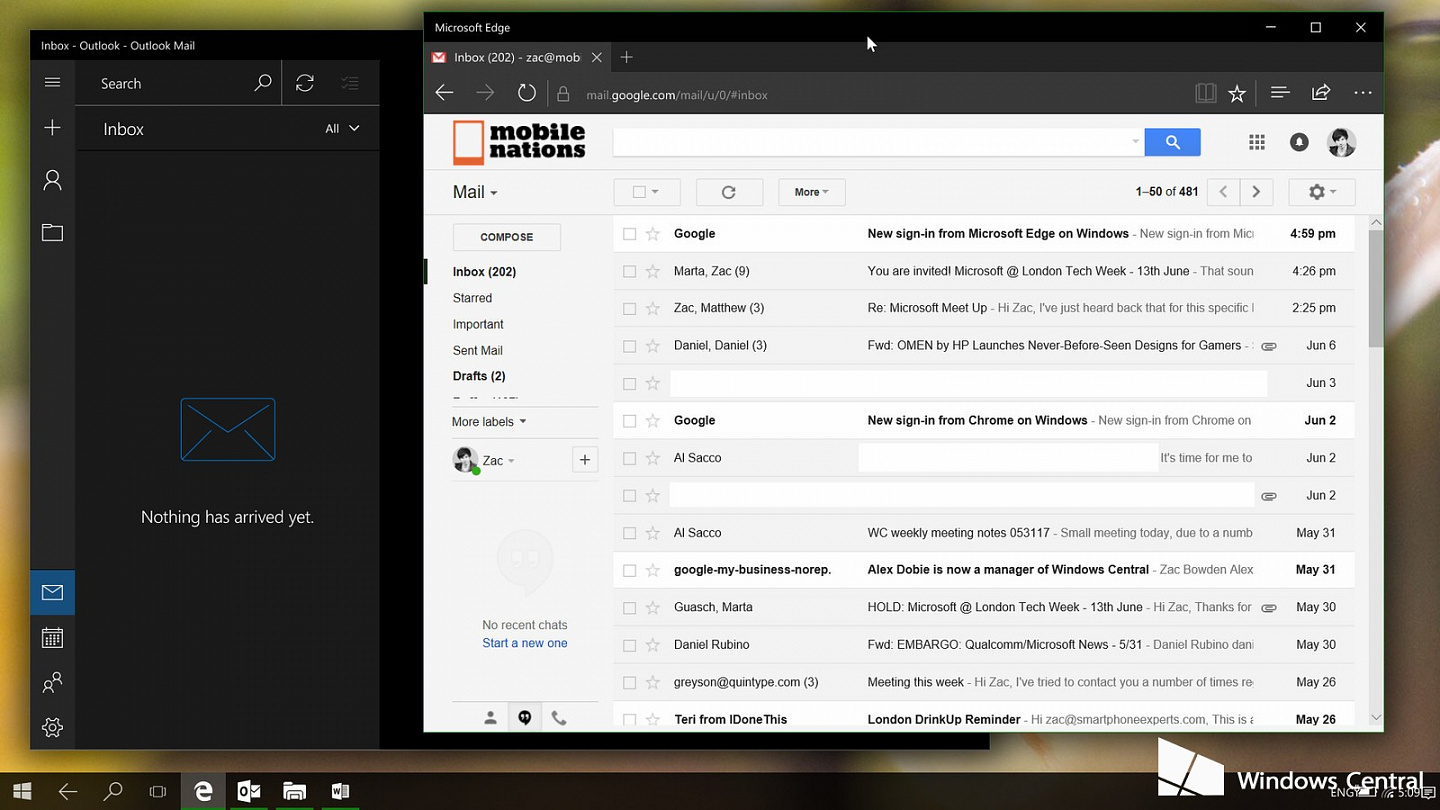Expand More labels in Gmail sidebar

[x=489, y=422]
